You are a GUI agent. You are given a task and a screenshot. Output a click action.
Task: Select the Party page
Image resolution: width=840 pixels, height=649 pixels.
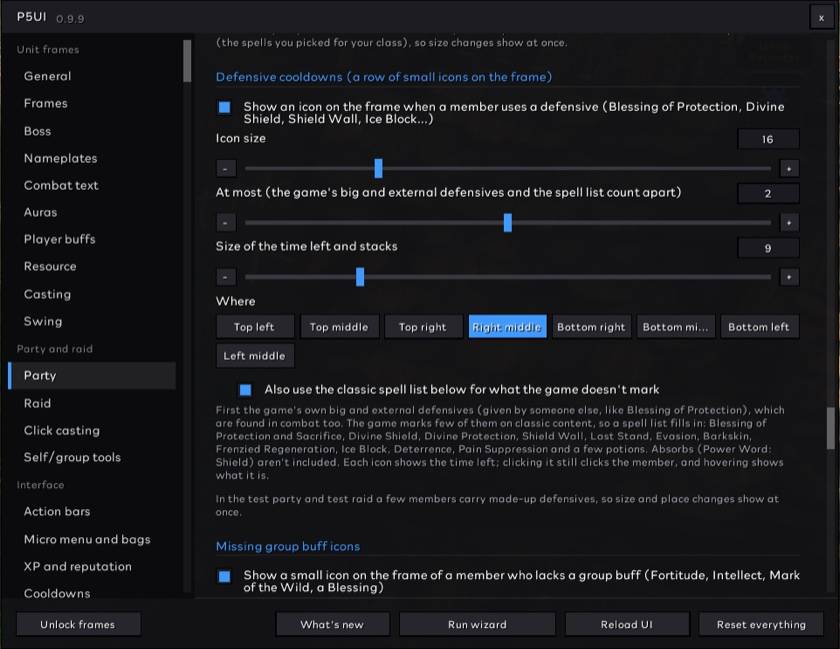[x=92, y=376]
